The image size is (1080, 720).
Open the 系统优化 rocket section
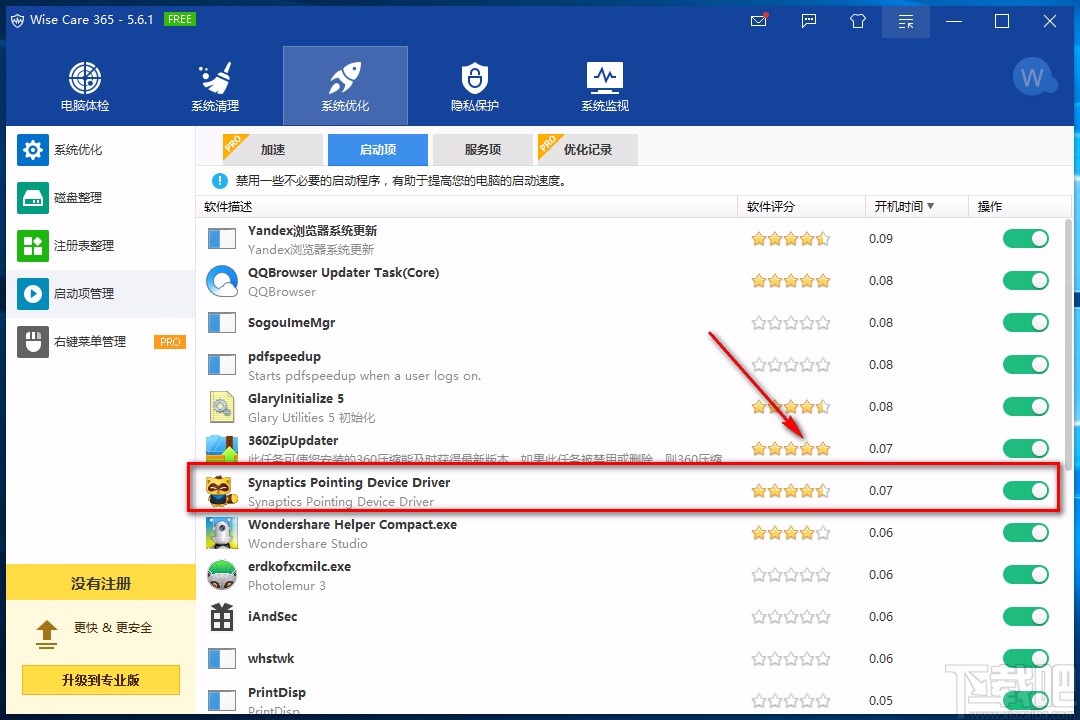[345, 86]
